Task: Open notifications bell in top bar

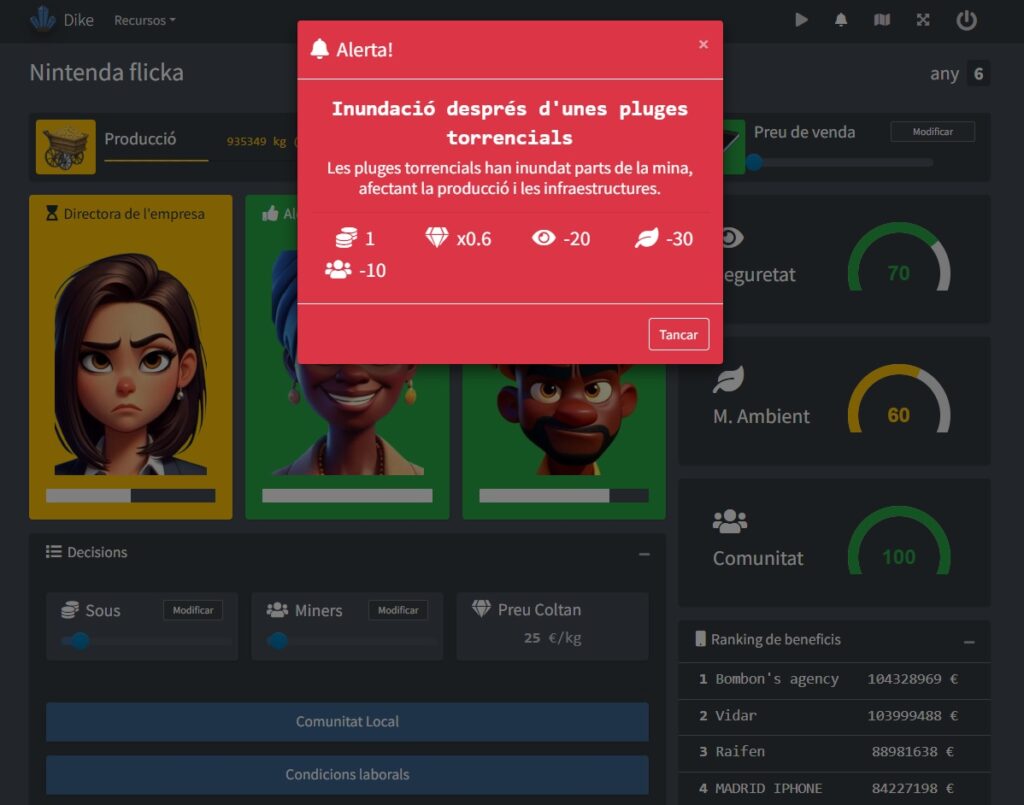Action: click(x=841, y=20)
